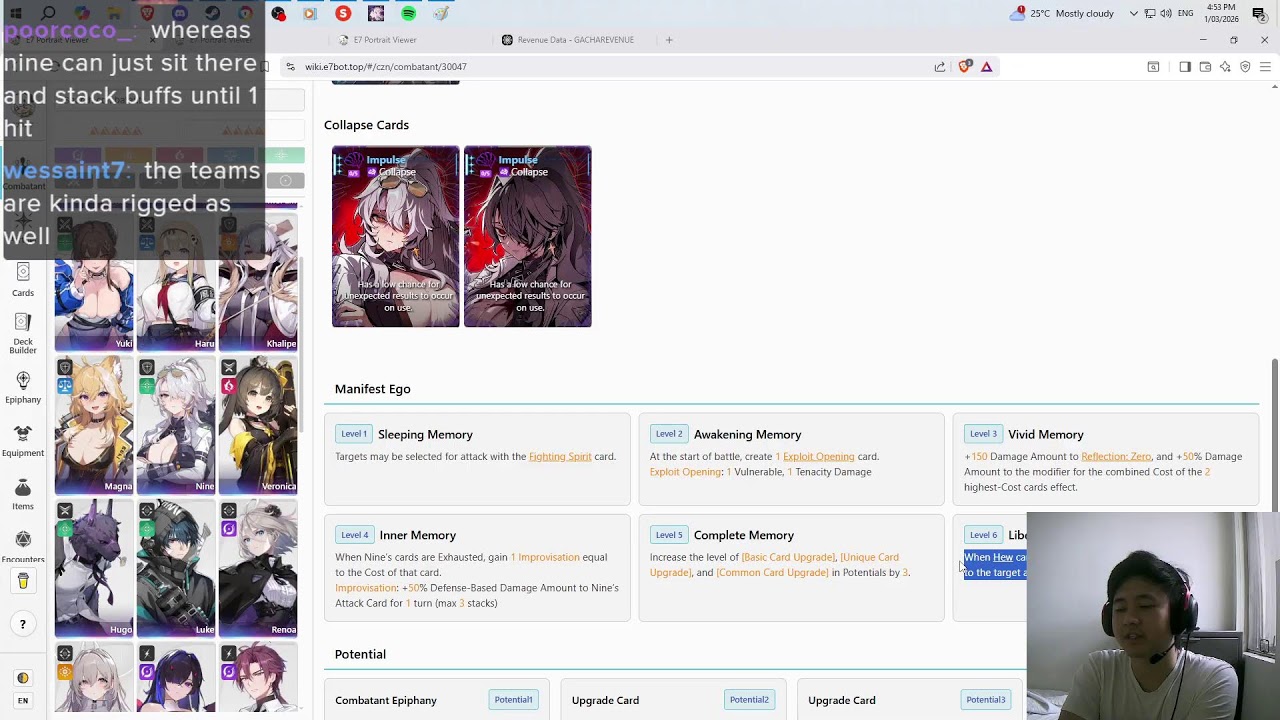Image resolution: width=1280 pixels, height=720 pixels.
Task: Open the Brave Rewards triangle icon
Action: point(987,67)
